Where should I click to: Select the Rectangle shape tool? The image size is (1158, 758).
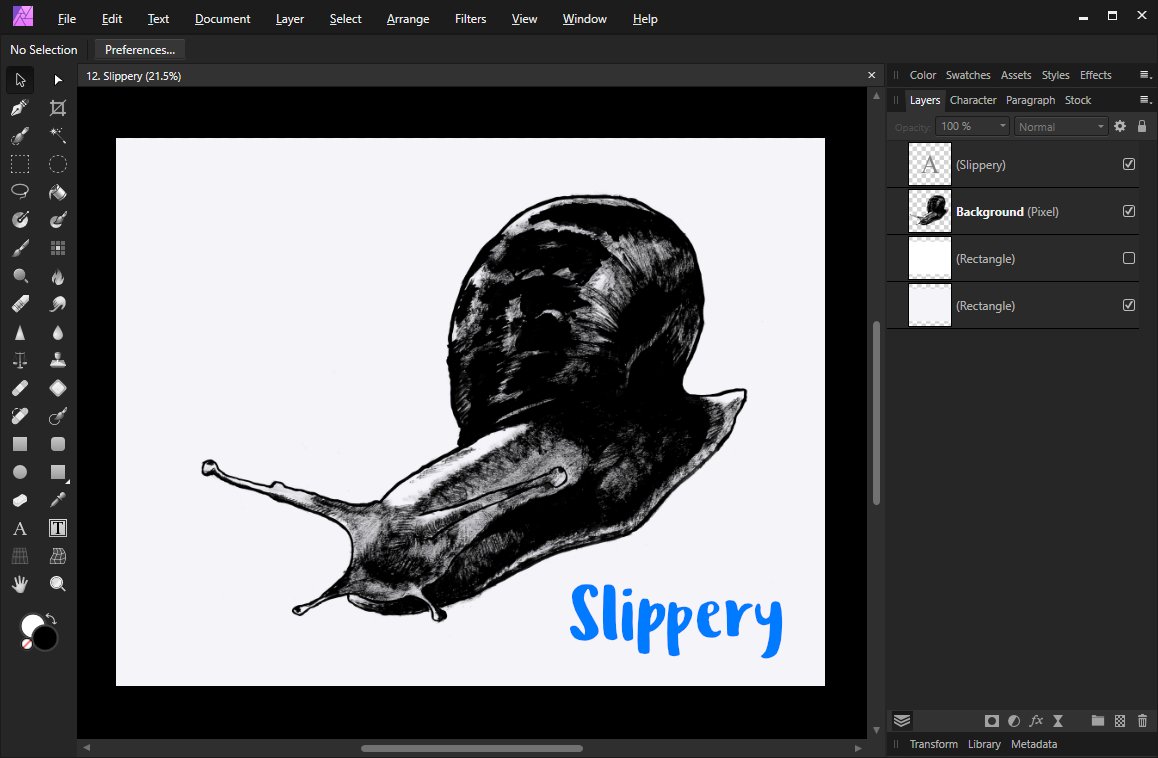[20, 444]
